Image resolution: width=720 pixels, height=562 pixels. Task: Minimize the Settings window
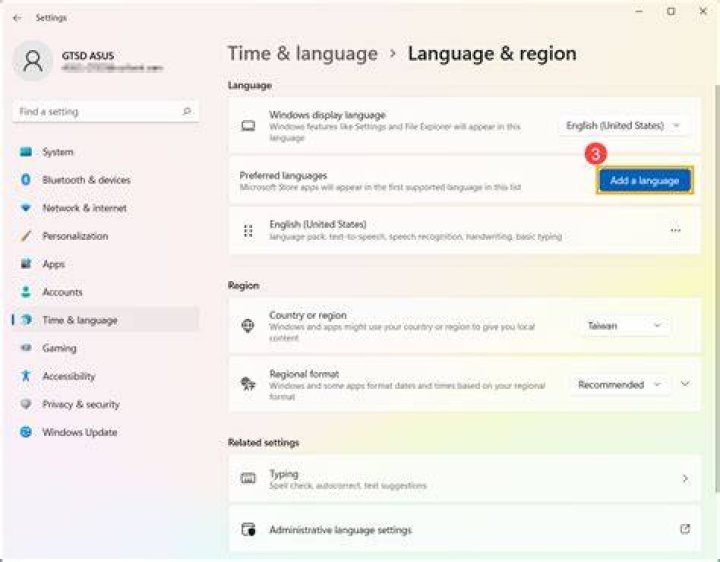pyautogui.click(x=639, y=11)
